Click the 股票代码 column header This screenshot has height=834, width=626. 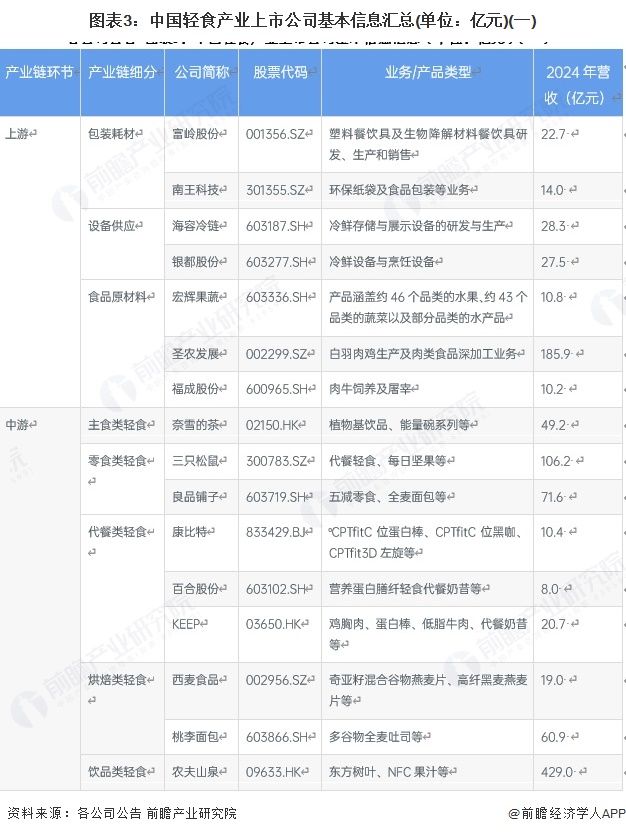280,73
